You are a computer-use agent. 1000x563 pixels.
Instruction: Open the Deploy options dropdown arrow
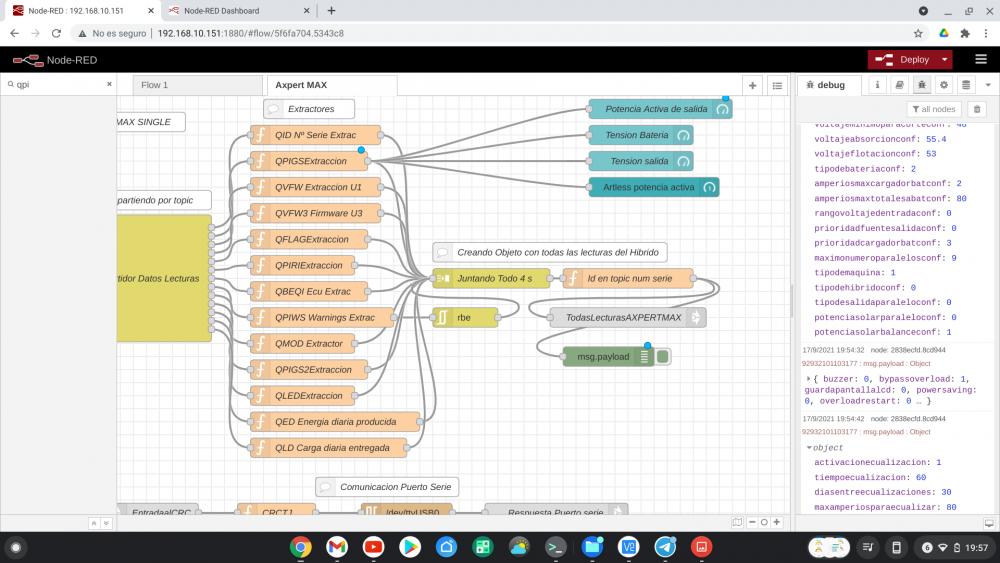pyautogui.click(x=945, y=59)
